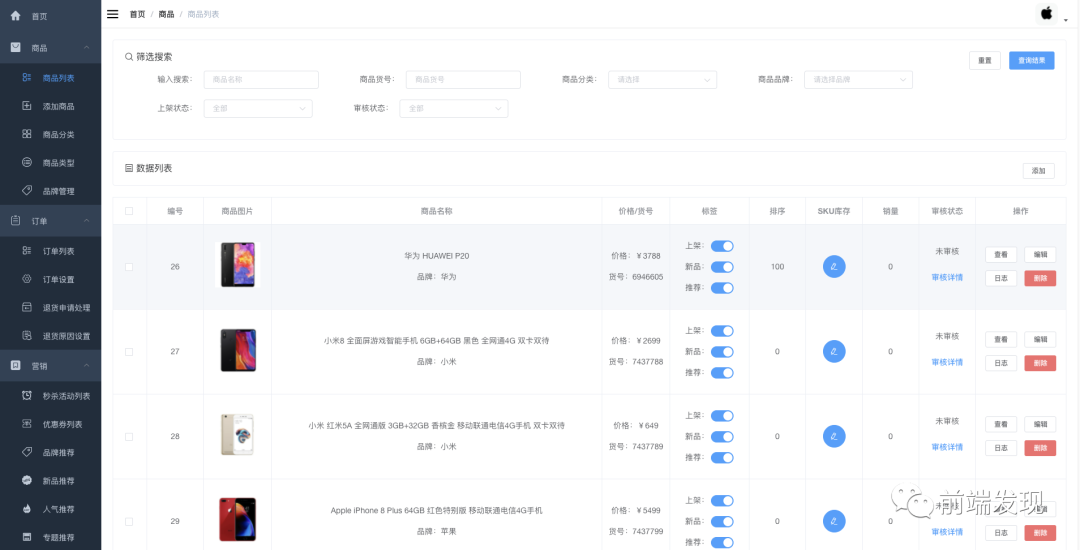Click the 优惠券列表 coupon icon
This screenshot has height=550, width=1080.
coord(27,424)
